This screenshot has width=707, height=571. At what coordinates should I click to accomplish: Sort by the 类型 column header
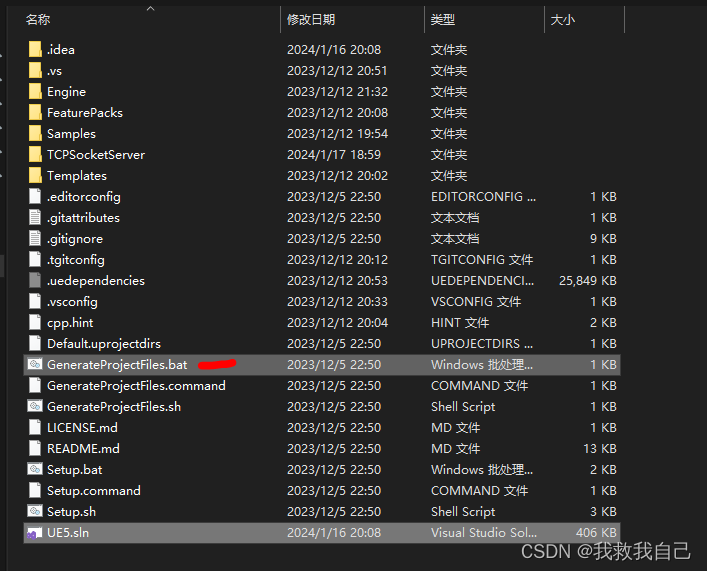tap(443, 20)
